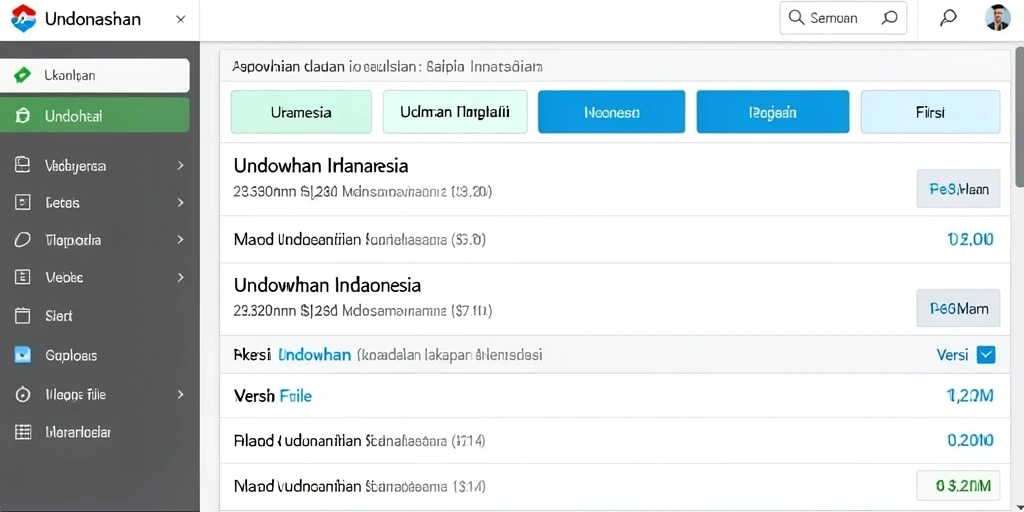1024x512 pixels.
Task: Expand the Vadayersa chevron
Action: tap(181, 166)
